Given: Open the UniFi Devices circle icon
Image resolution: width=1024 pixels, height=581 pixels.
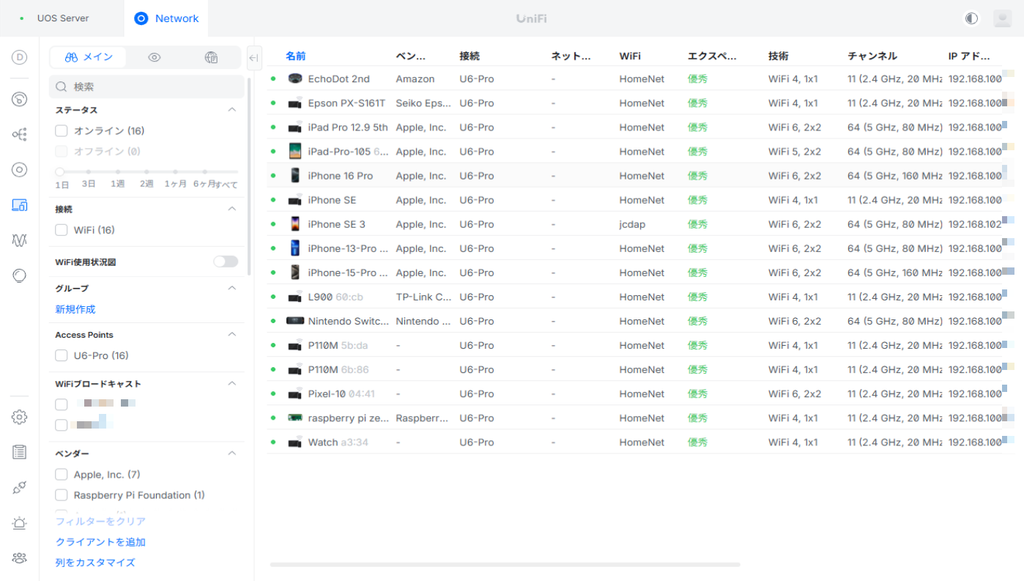Looking at the screenshot, I should click(20, 170).
